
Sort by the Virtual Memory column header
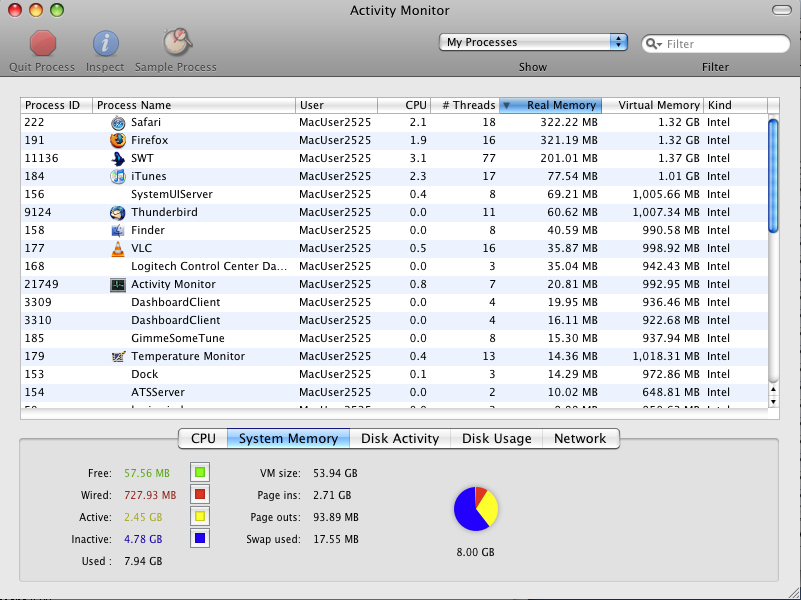click(x=653, y=105)
